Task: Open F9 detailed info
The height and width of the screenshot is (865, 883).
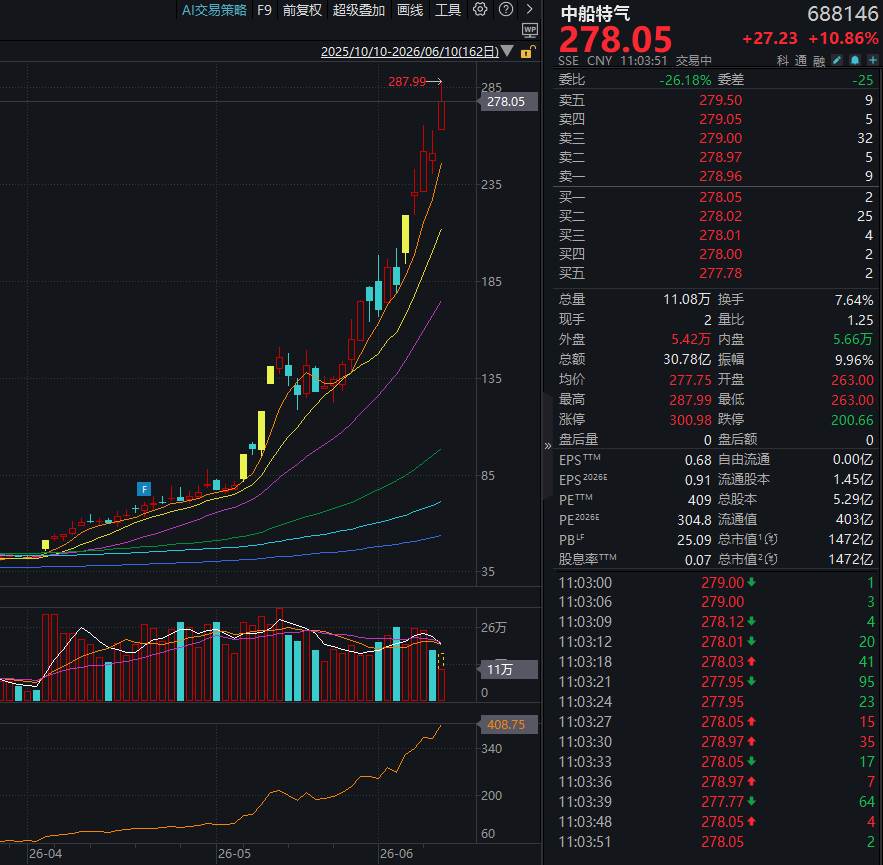Action: tap(264, 10)
